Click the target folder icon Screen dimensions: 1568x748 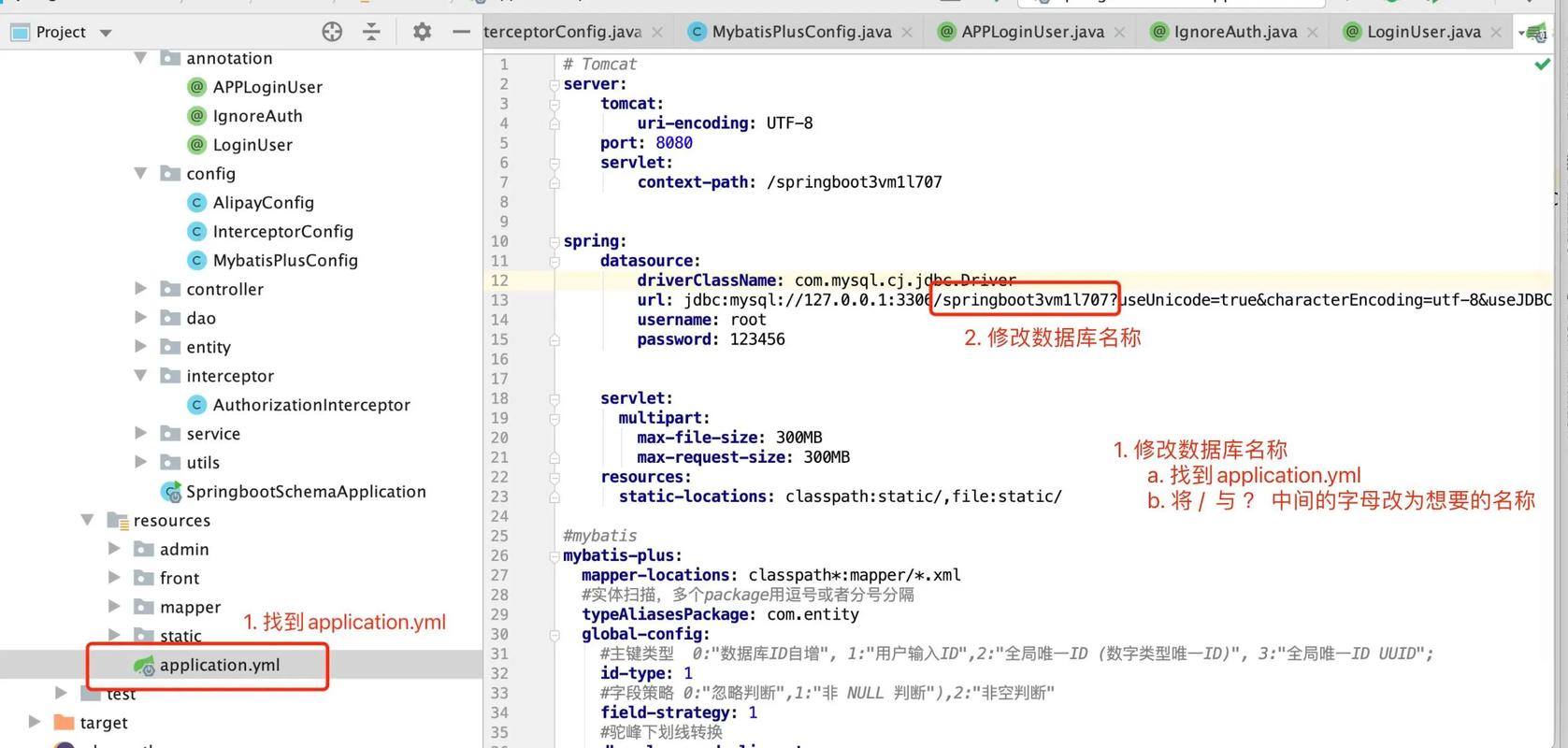[x=64, y=722]
